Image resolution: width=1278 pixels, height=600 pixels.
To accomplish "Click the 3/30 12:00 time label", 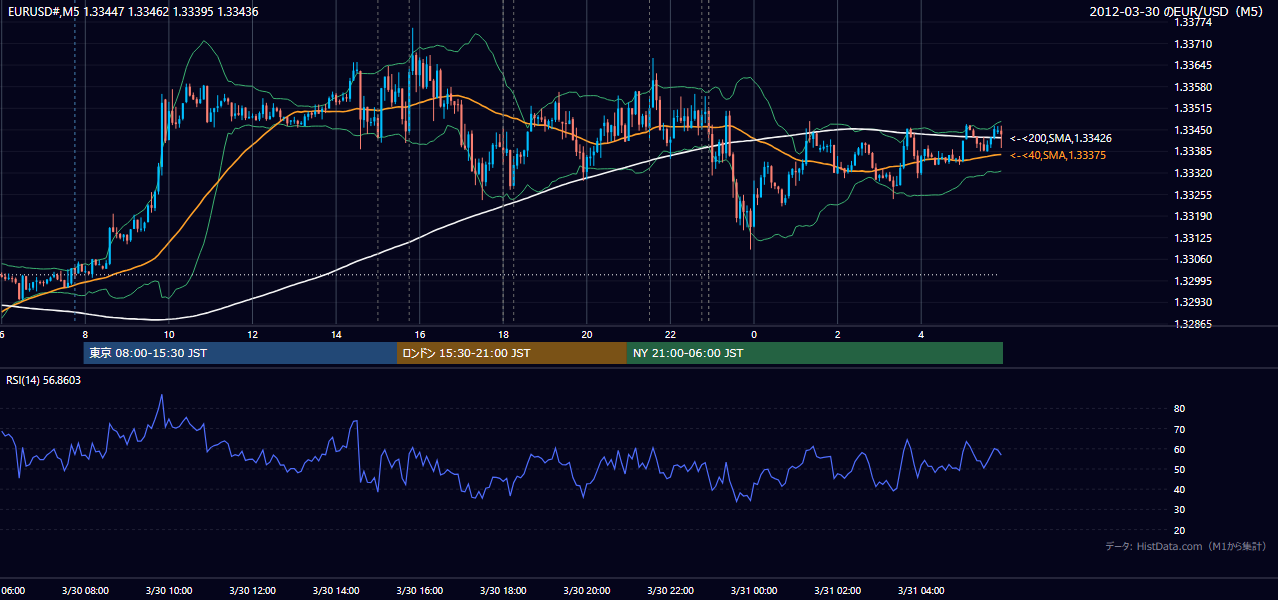I will click(x=252, y=591).
